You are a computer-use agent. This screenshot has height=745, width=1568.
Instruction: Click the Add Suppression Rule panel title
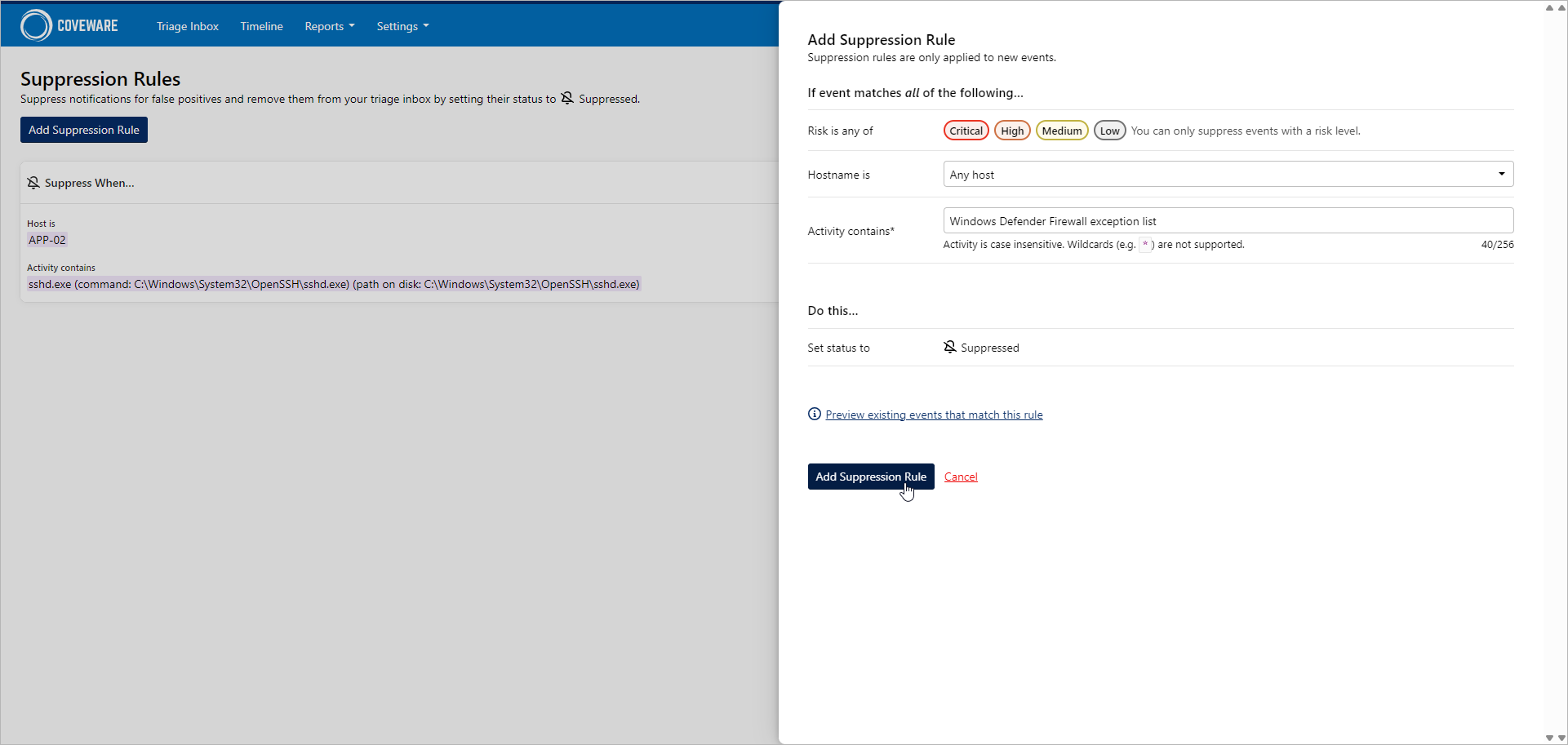coord(882,39)
